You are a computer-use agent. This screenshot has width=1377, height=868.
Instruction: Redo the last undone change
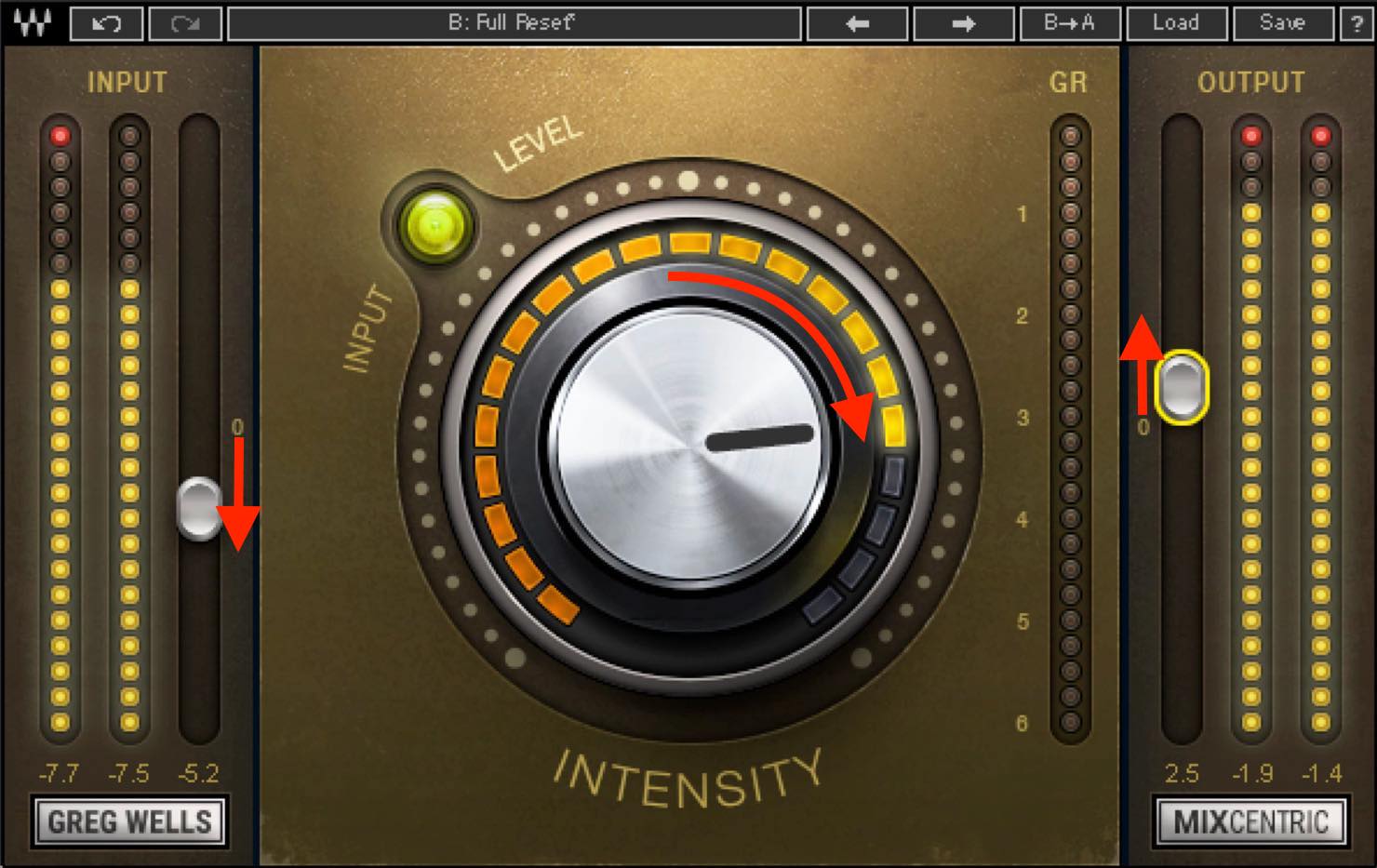click(x=185, y=23)
